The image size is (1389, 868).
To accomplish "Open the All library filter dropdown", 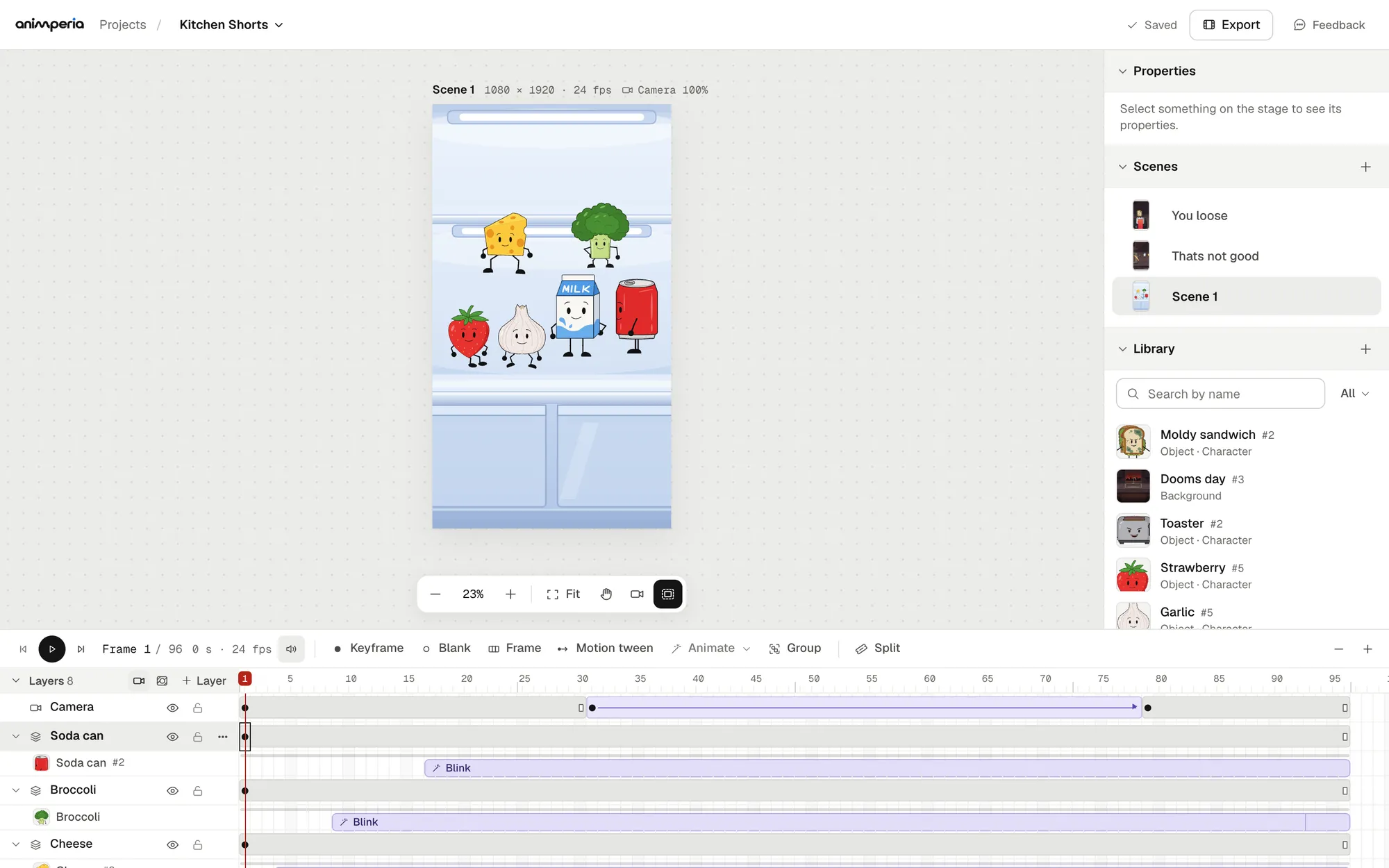I will (1354, 394).
